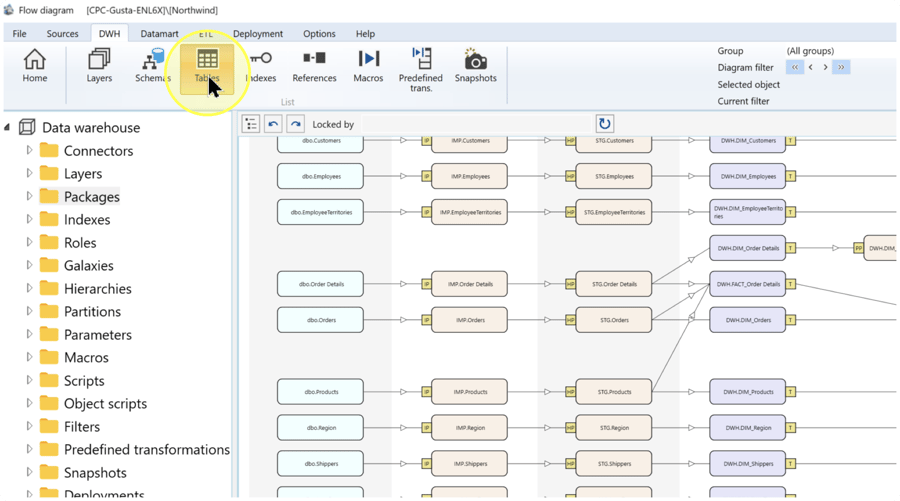Click the IP marker on IMP.Employees

pos(426,176)
